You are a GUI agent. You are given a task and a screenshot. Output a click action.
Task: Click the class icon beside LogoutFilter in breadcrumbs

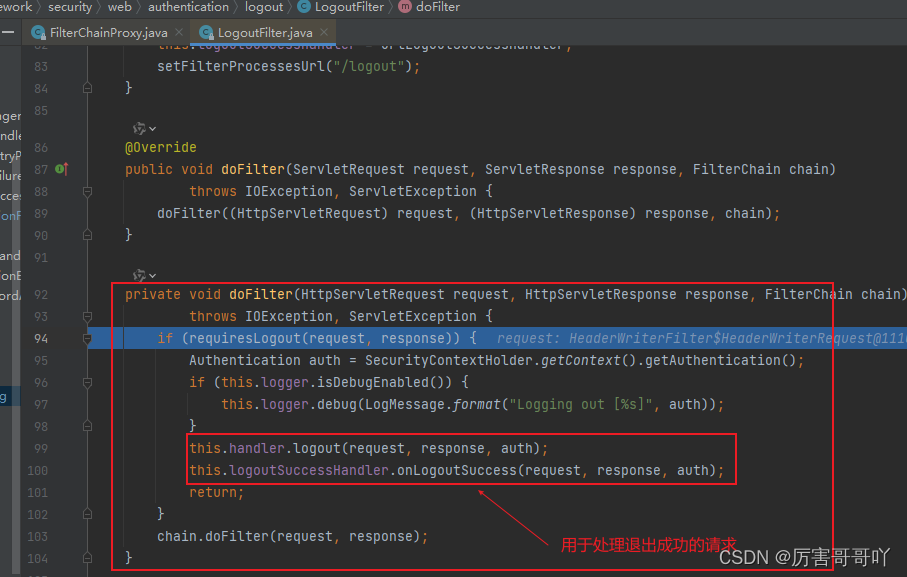click(x=303, y=7)
